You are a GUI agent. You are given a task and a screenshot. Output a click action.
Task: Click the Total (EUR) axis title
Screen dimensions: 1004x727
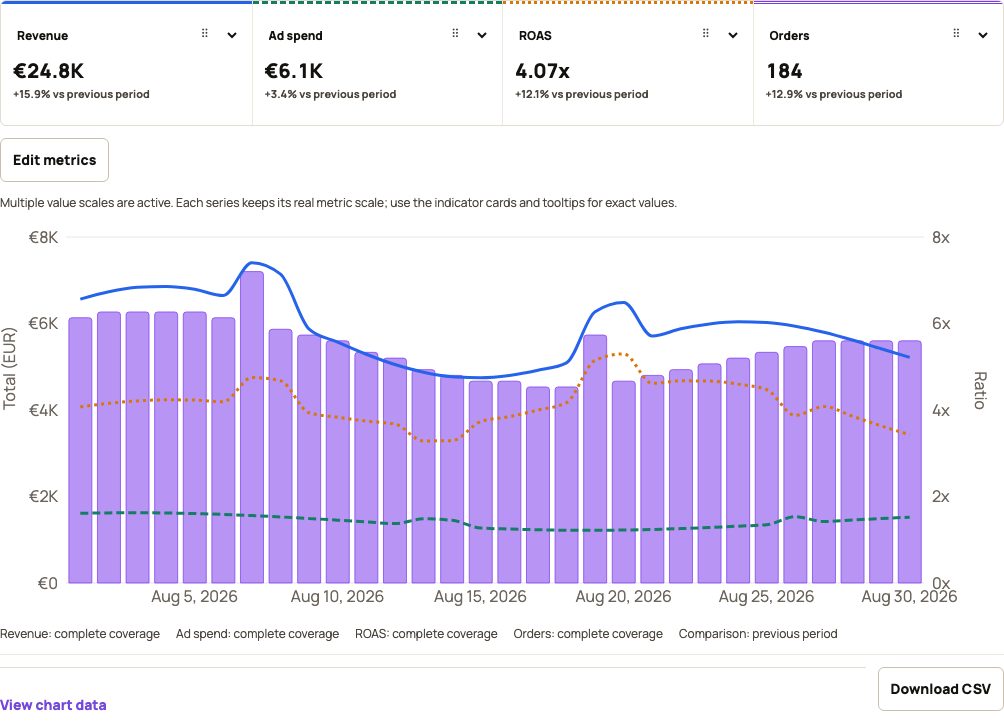click(x=9, y=368)
